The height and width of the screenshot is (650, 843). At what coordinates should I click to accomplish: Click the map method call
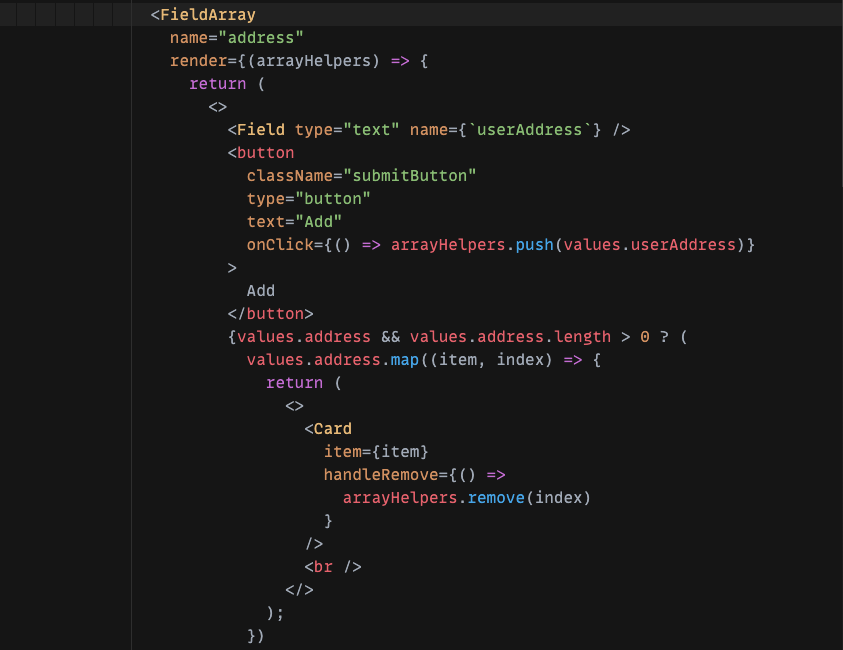point(404,360)
